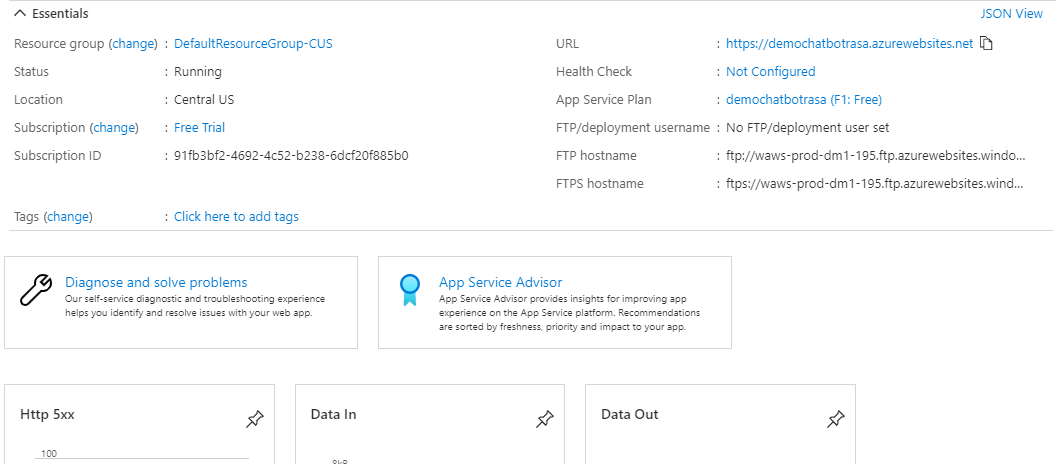This screenshot has height=464, width=1056.
Task: Pin the Http 5xx chart
Action: pyautogui.click(x=254, y=420)
